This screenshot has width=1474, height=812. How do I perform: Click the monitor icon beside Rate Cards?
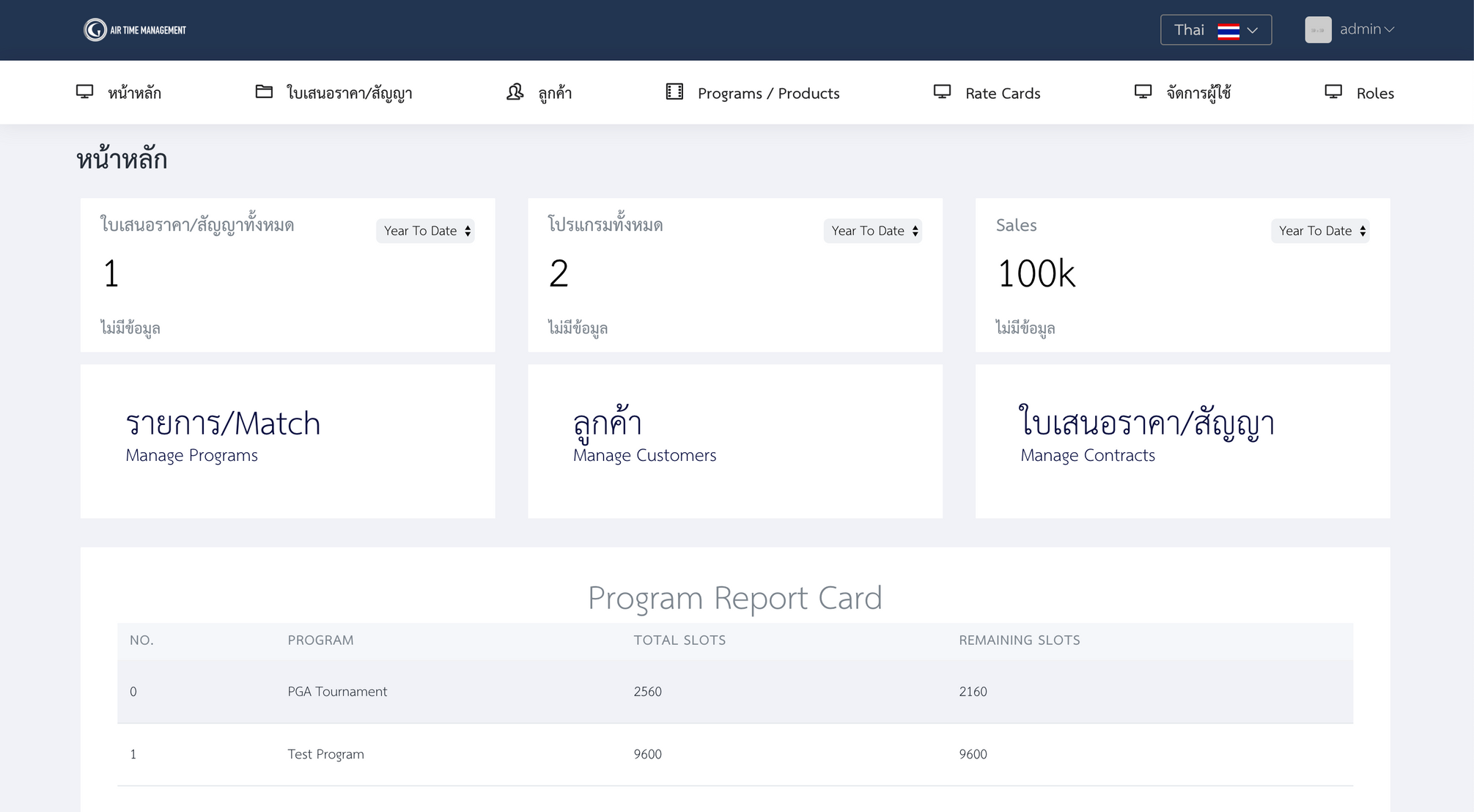[942, 92]
